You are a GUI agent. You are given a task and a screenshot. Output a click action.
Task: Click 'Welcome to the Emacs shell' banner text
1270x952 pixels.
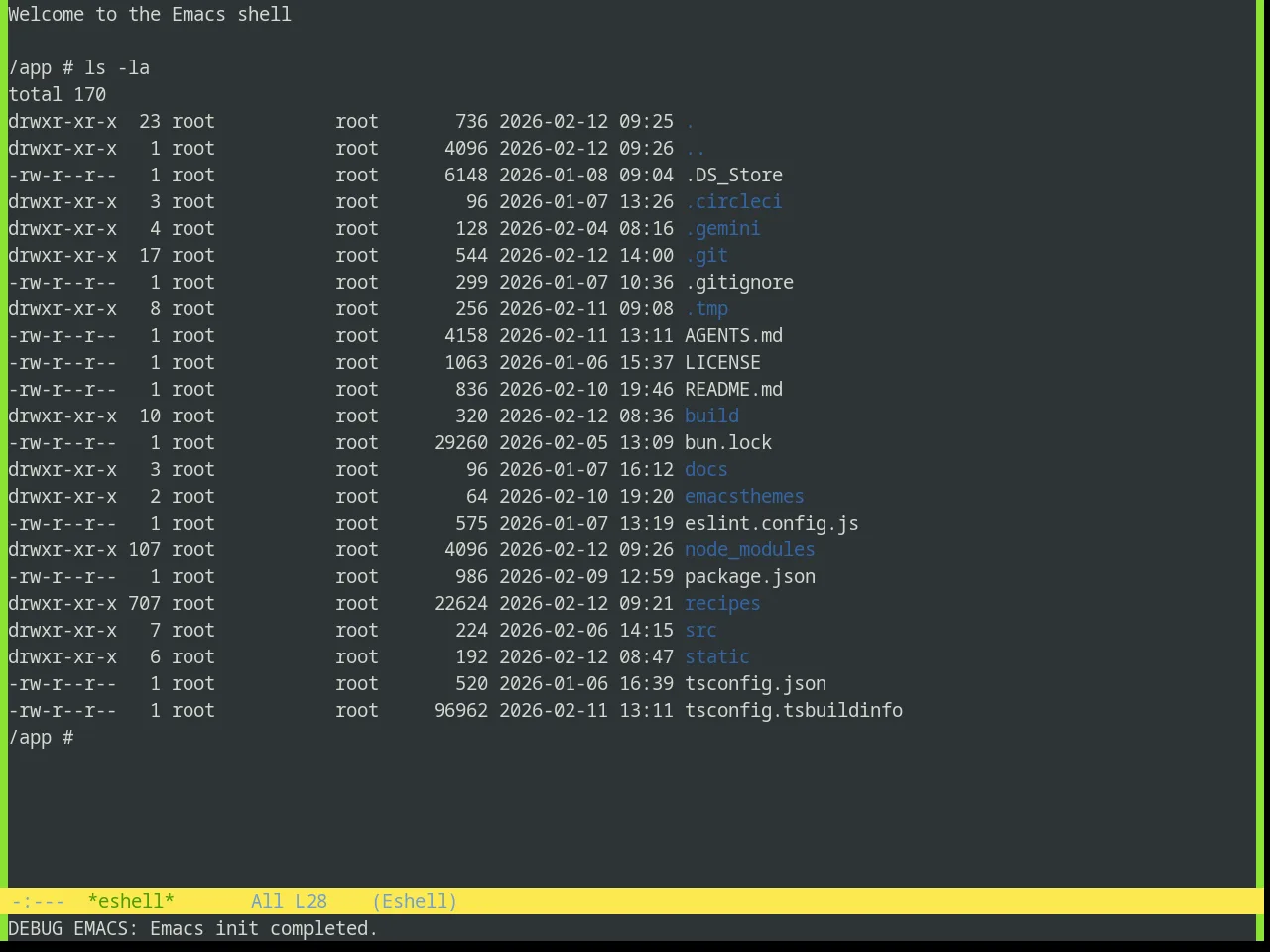[150, 15]
